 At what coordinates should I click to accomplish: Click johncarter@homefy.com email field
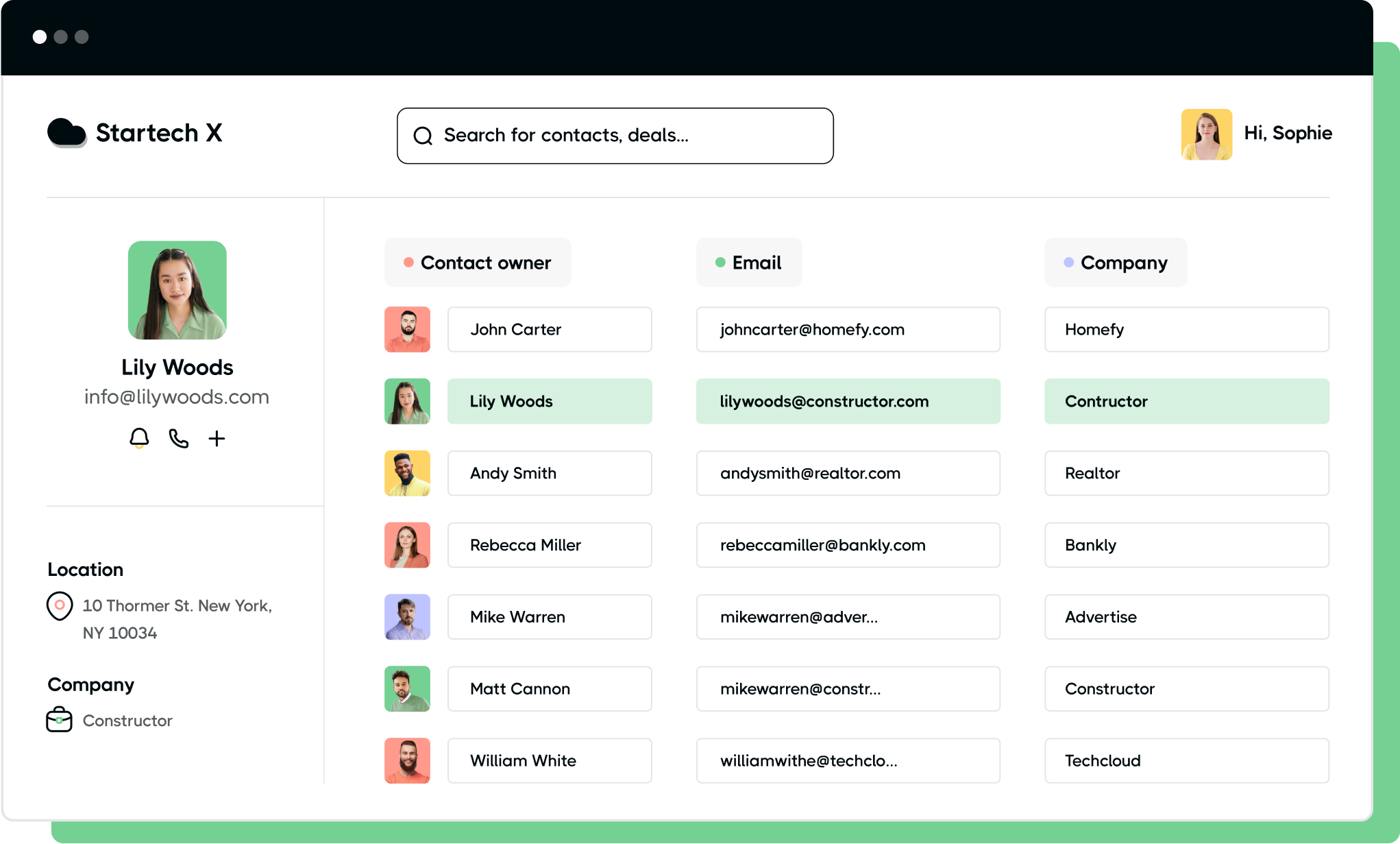pyautogui.click(x=848, y=329)
